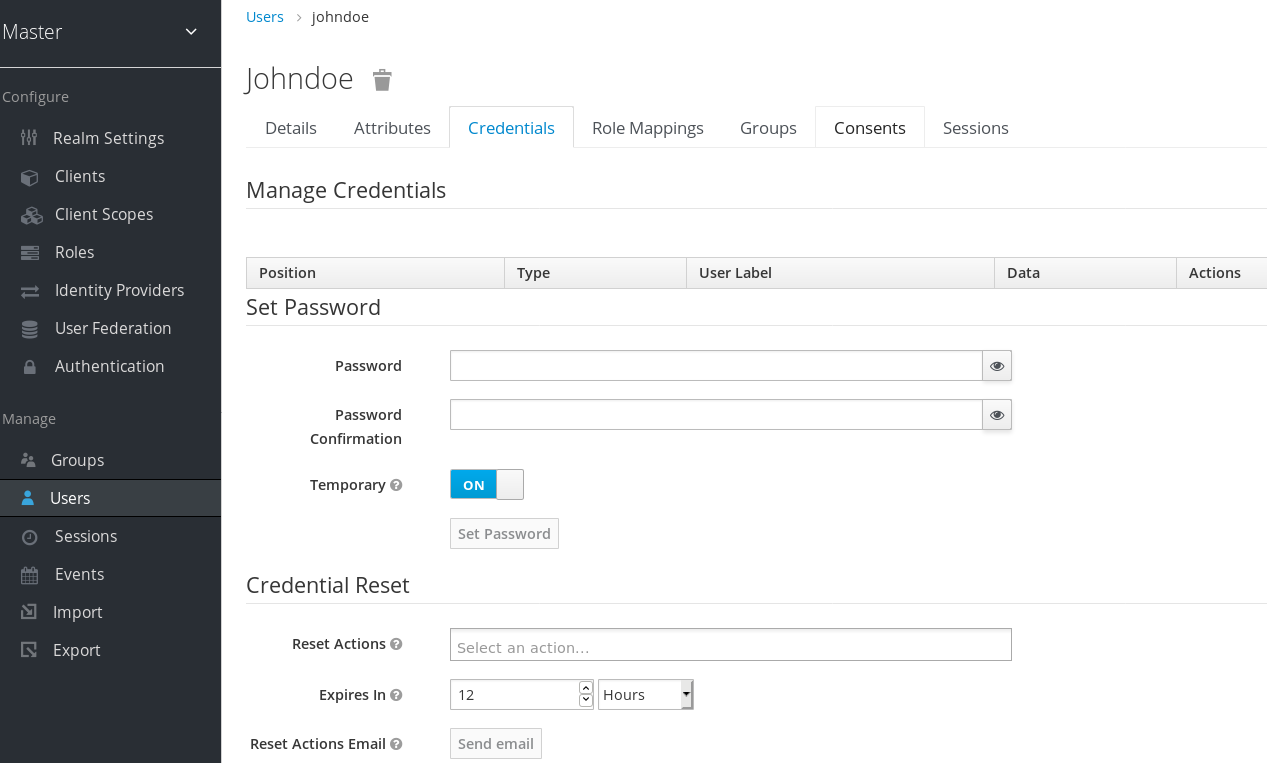The width and height of the screenshot is (1267, 763).
Task: Select the Credentials tab
Action: (511, 128)
